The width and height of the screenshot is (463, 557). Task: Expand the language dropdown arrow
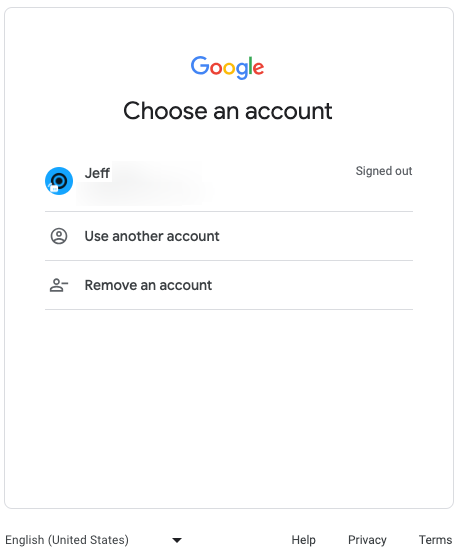[x=177, y=540]
